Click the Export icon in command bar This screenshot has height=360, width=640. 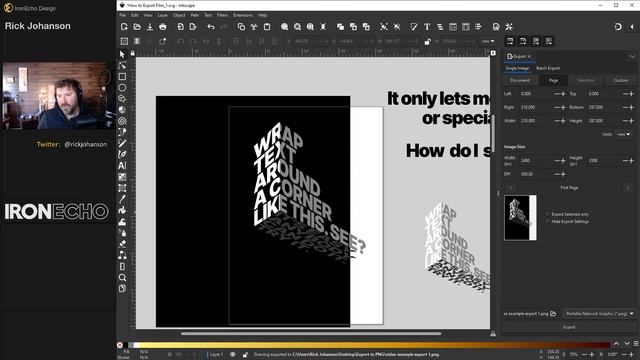[x=193, y=27]
